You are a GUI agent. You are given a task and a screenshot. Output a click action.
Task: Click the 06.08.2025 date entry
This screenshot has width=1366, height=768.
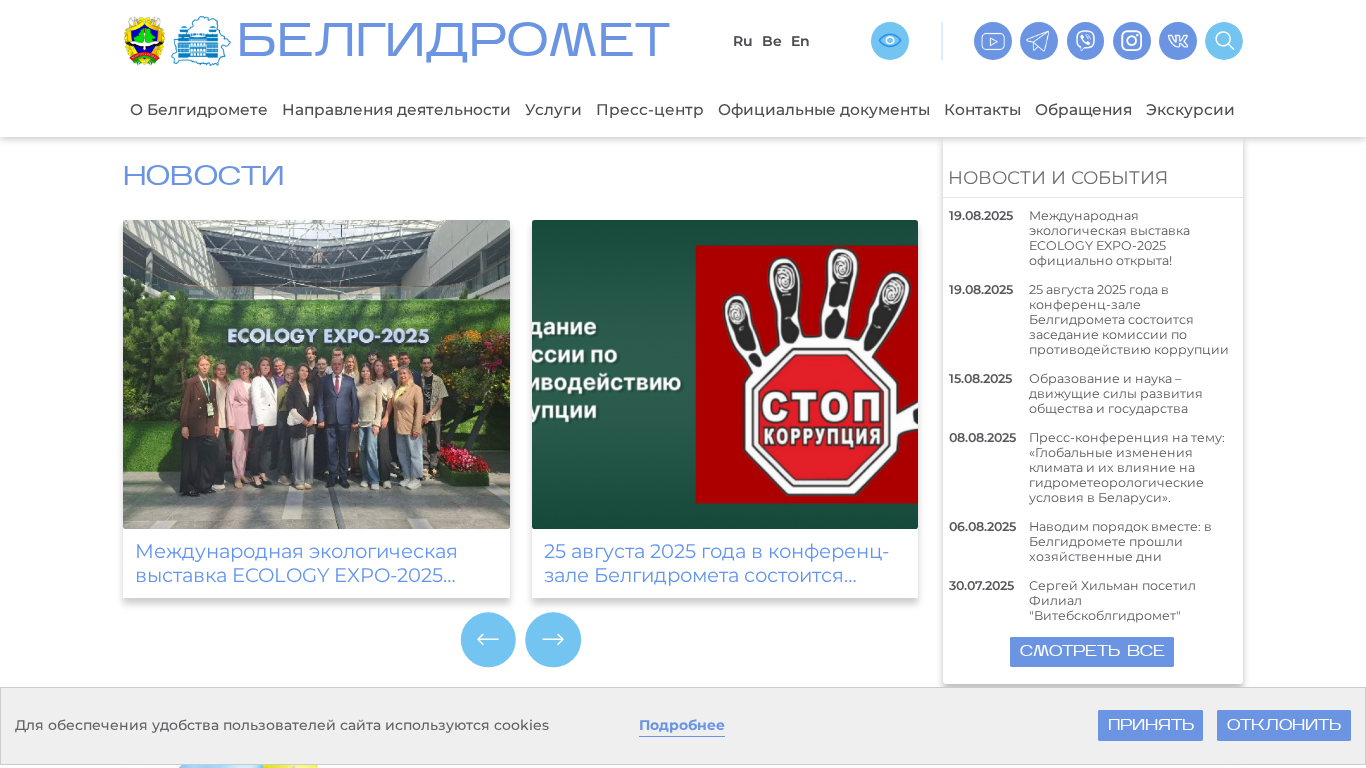click(x=982, y=527)
